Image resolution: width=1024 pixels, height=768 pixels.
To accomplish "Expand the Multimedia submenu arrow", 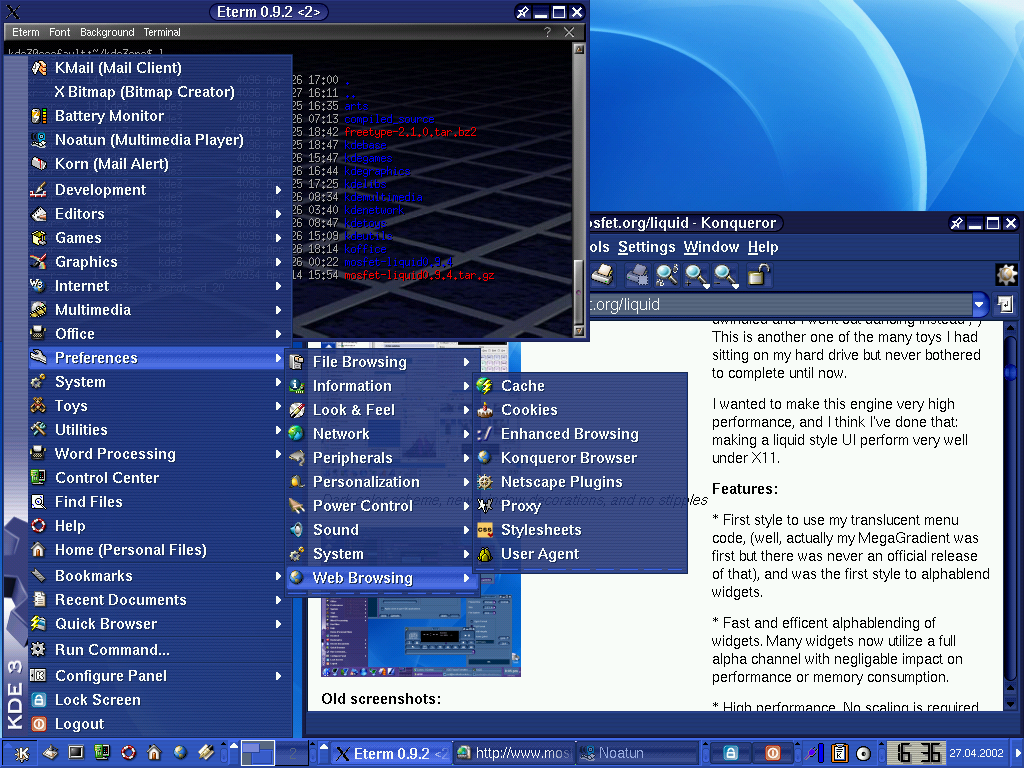I will 279,310.
